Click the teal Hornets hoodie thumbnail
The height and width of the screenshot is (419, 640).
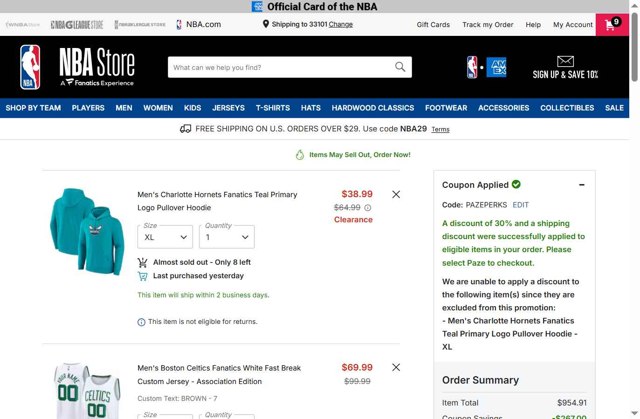coord(87,231)
